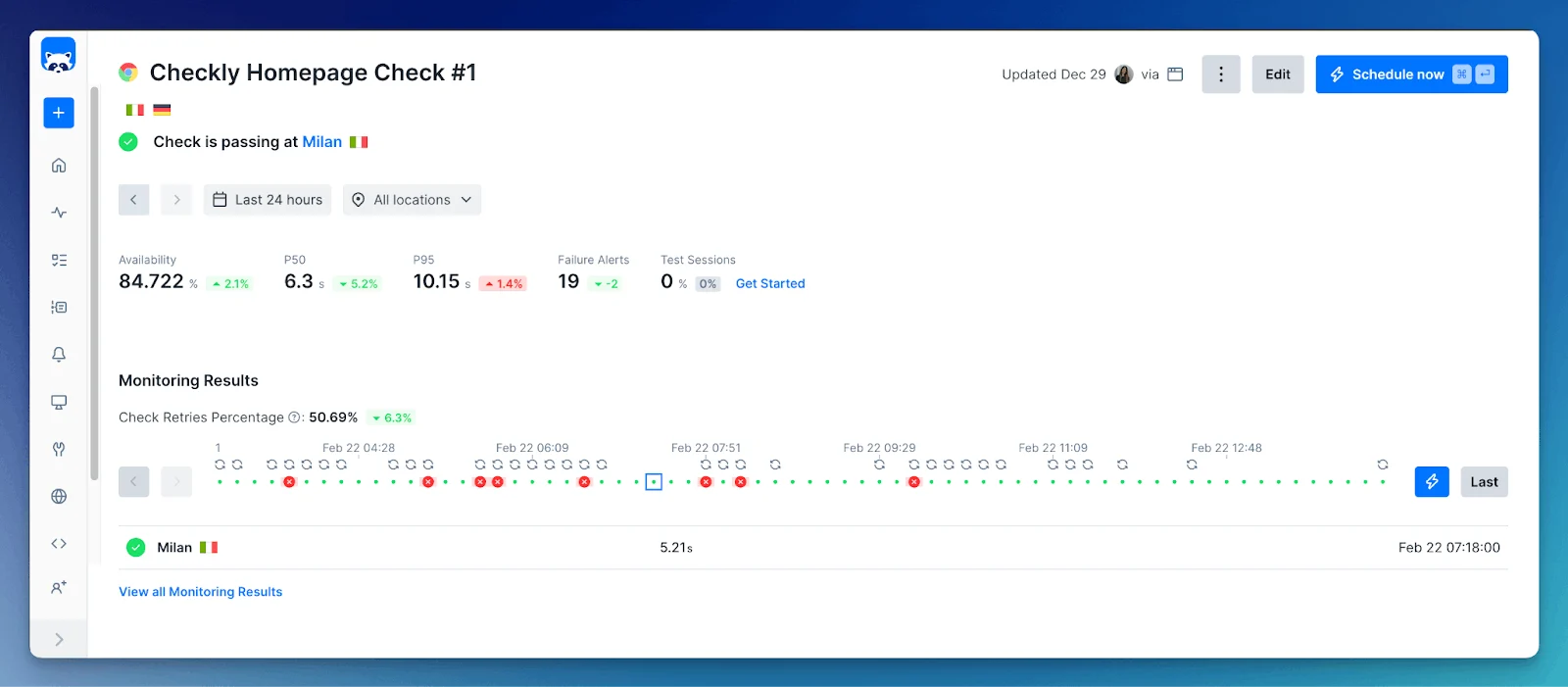
Task: Click the Checkly raccoon logo
Action: point(59,56)
